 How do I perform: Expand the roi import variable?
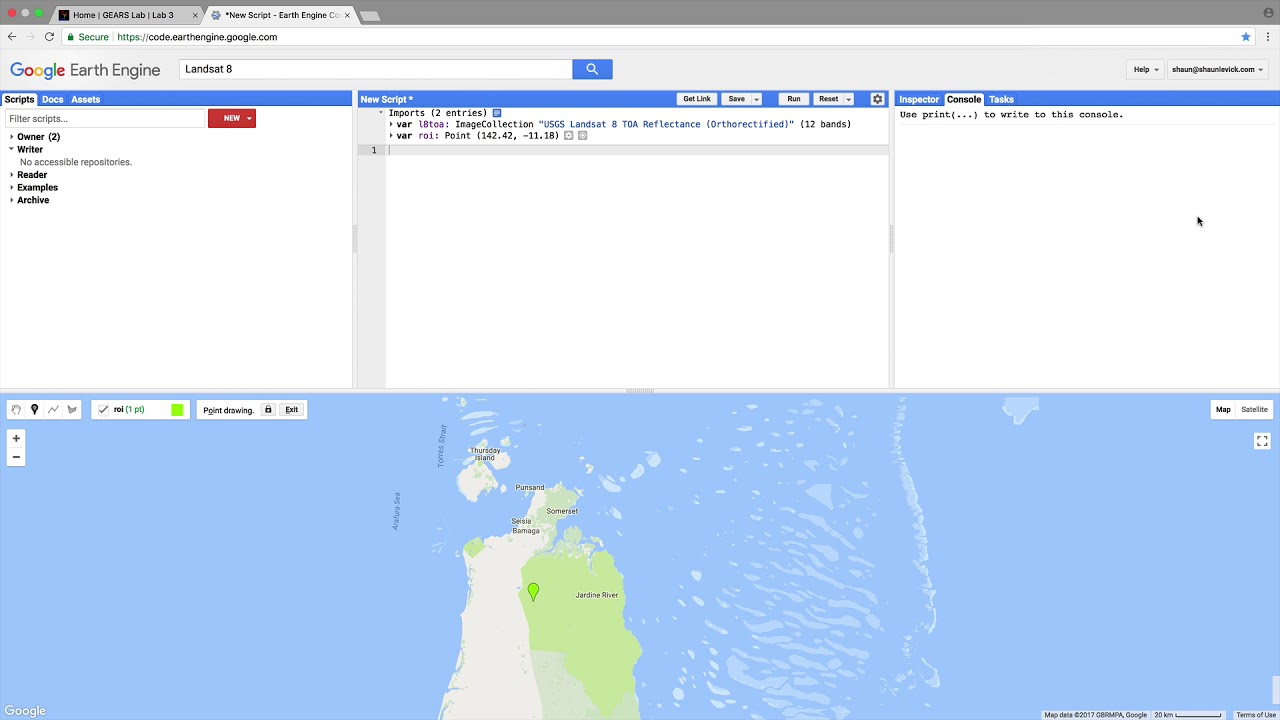tap(391, 136)
